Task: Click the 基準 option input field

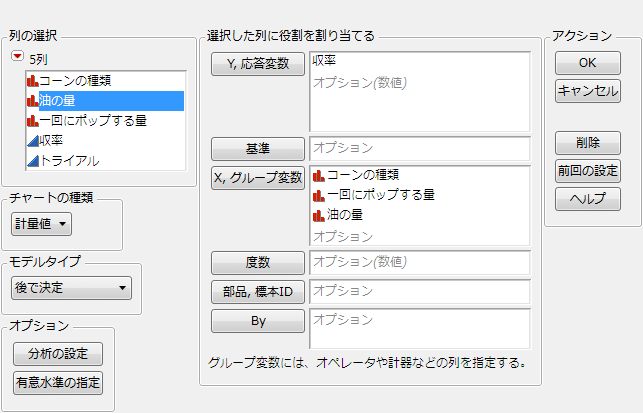Action: (419, 148)
